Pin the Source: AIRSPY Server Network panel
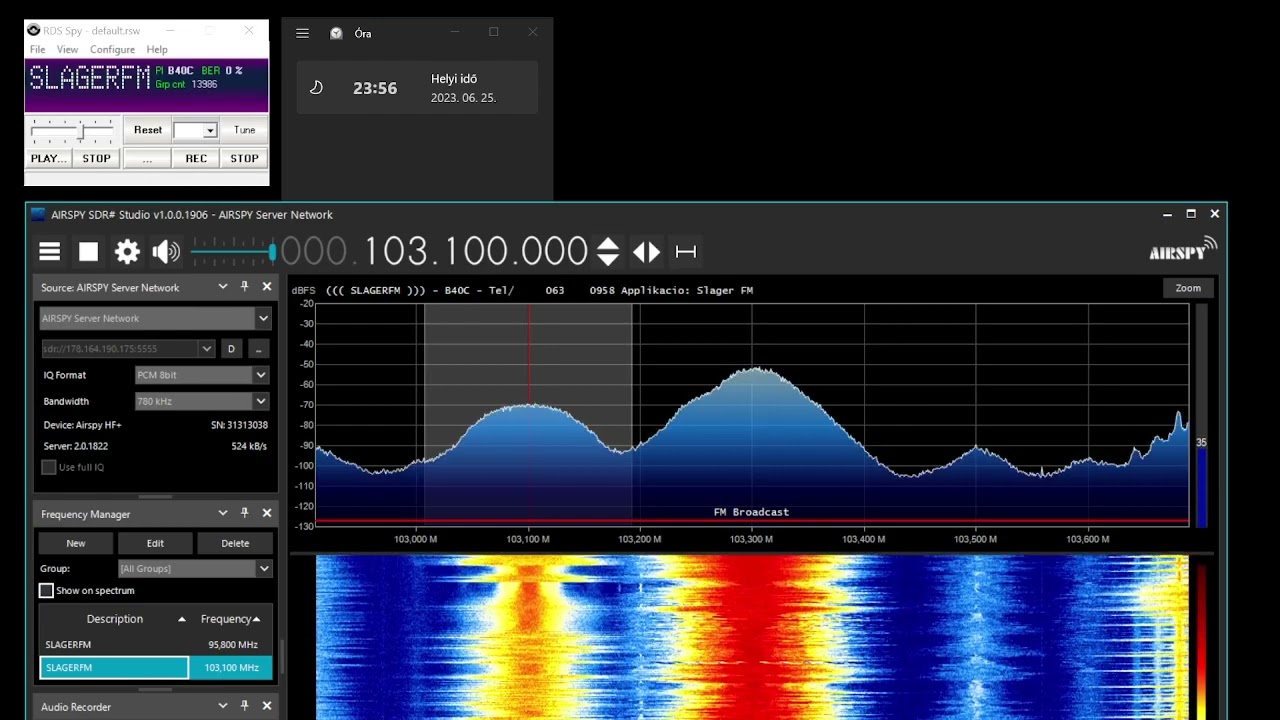 [244, 287]
